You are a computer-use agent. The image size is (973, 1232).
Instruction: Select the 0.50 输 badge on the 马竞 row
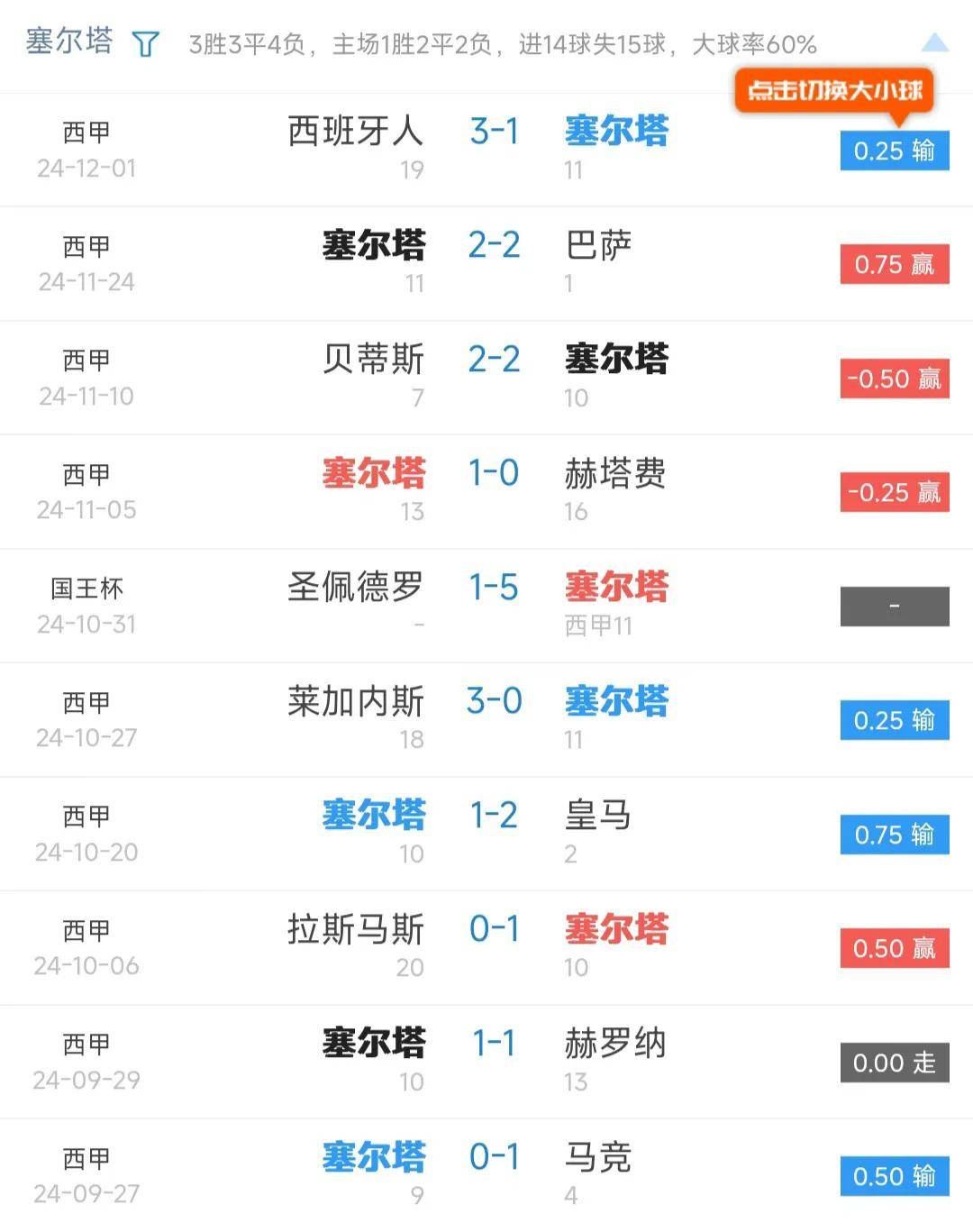coord(894,1176)
